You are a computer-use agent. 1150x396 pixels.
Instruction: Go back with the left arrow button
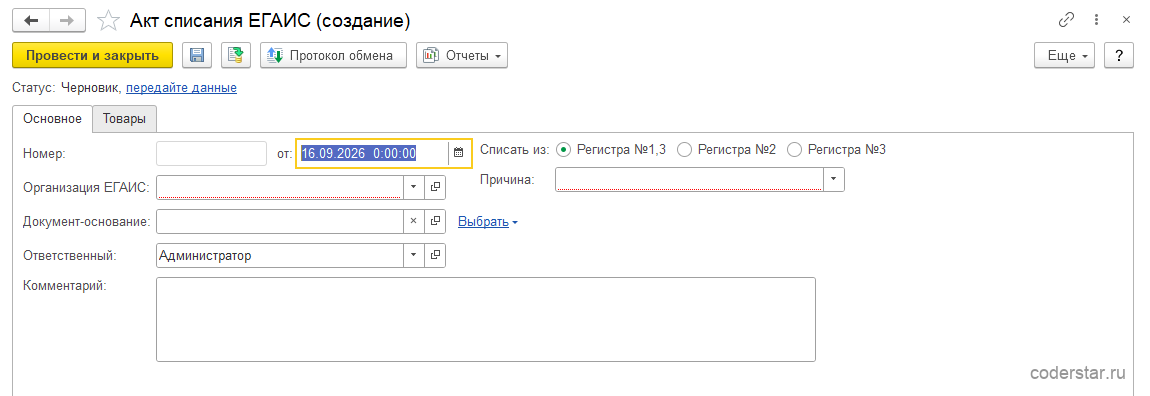click(x=31, y=21)
